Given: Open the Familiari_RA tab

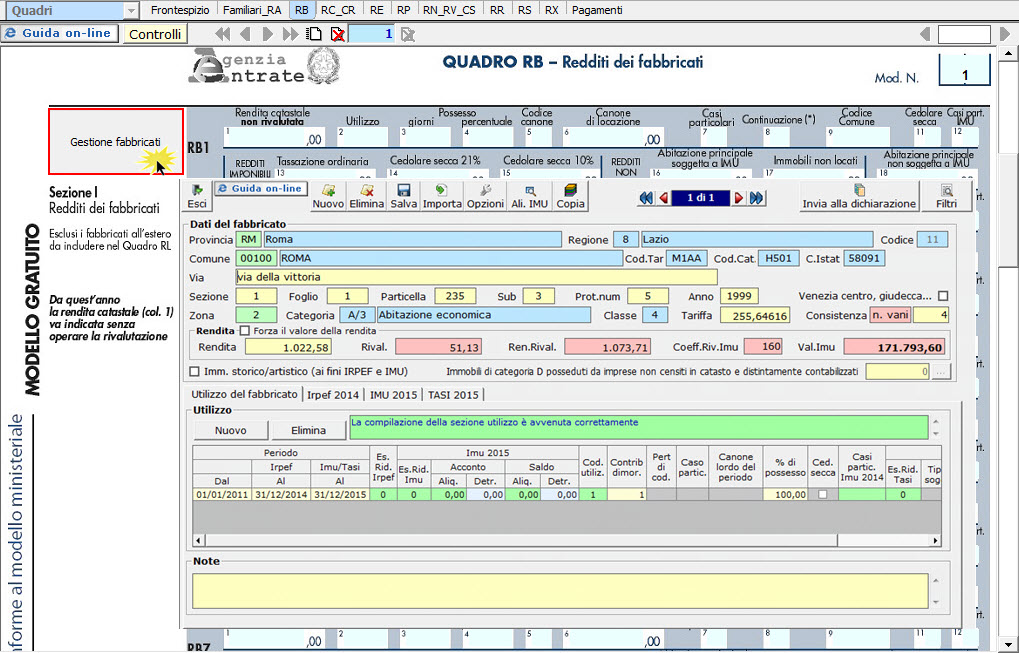Looking at the screenshot, I should click(x=252, y=10).
